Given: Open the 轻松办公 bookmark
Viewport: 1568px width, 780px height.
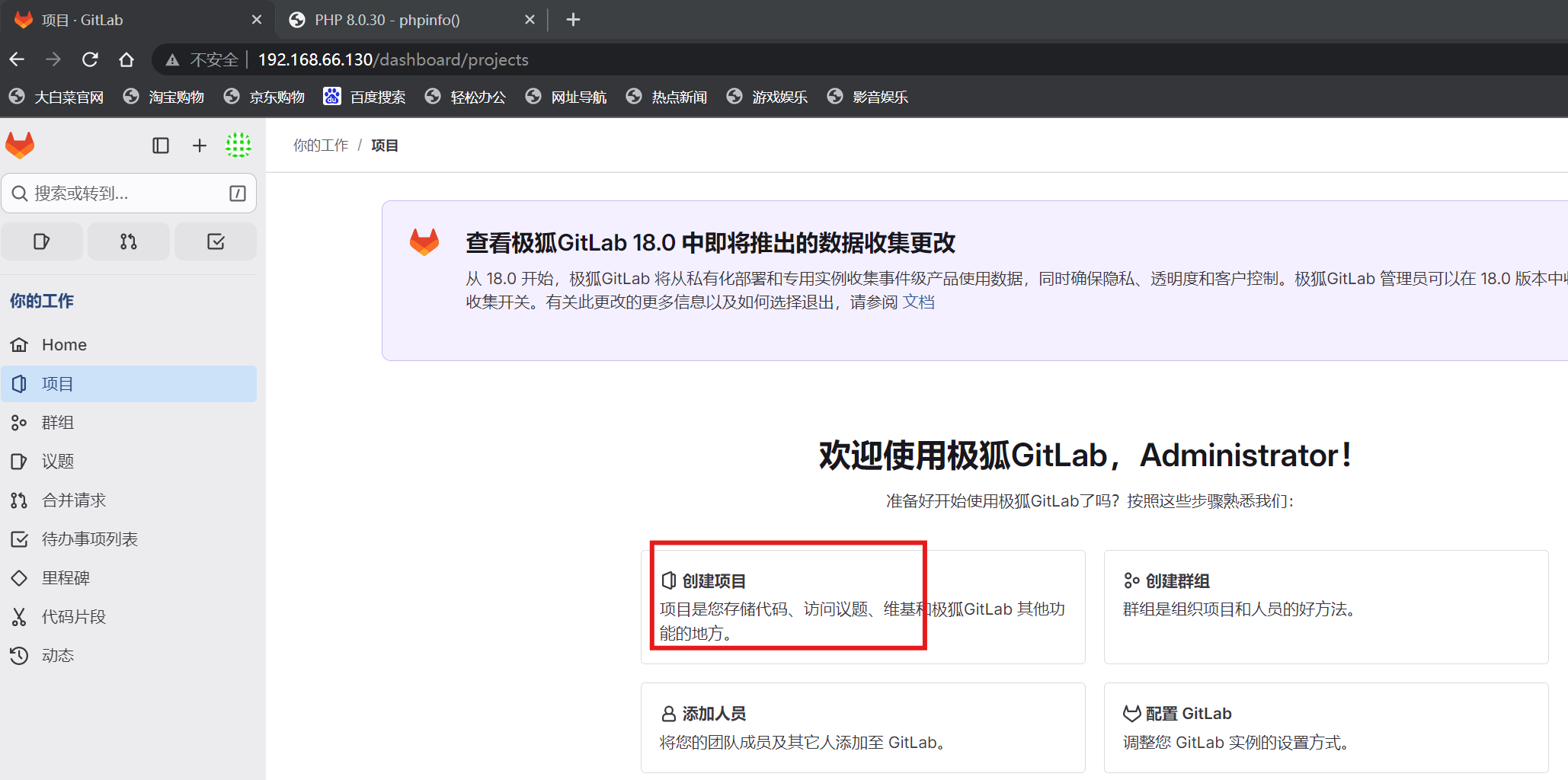Looking at the screenshot, I should (x=466, y=97).
